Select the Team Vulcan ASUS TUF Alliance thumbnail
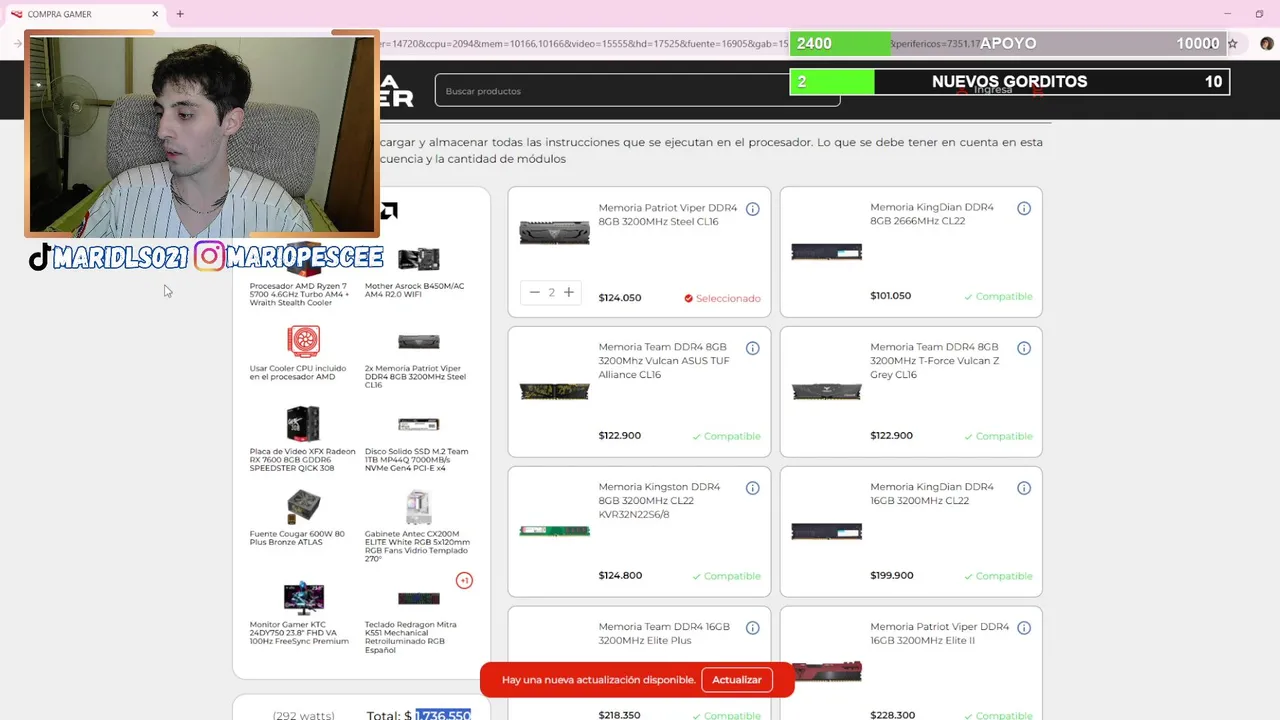This screenshot has width=1280, height=720. [x=555, y=392]
